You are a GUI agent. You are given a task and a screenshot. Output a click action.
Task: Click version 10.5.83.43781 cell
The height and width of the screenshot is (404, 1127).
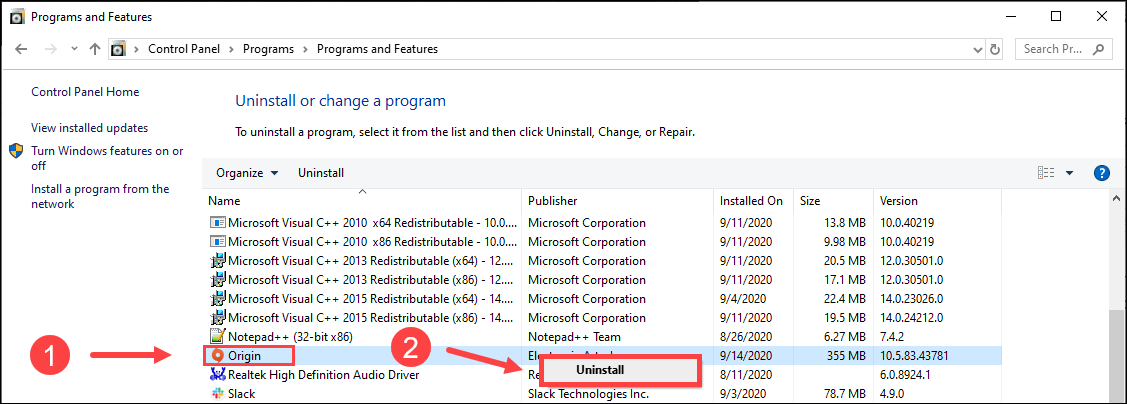pos(914,355)
